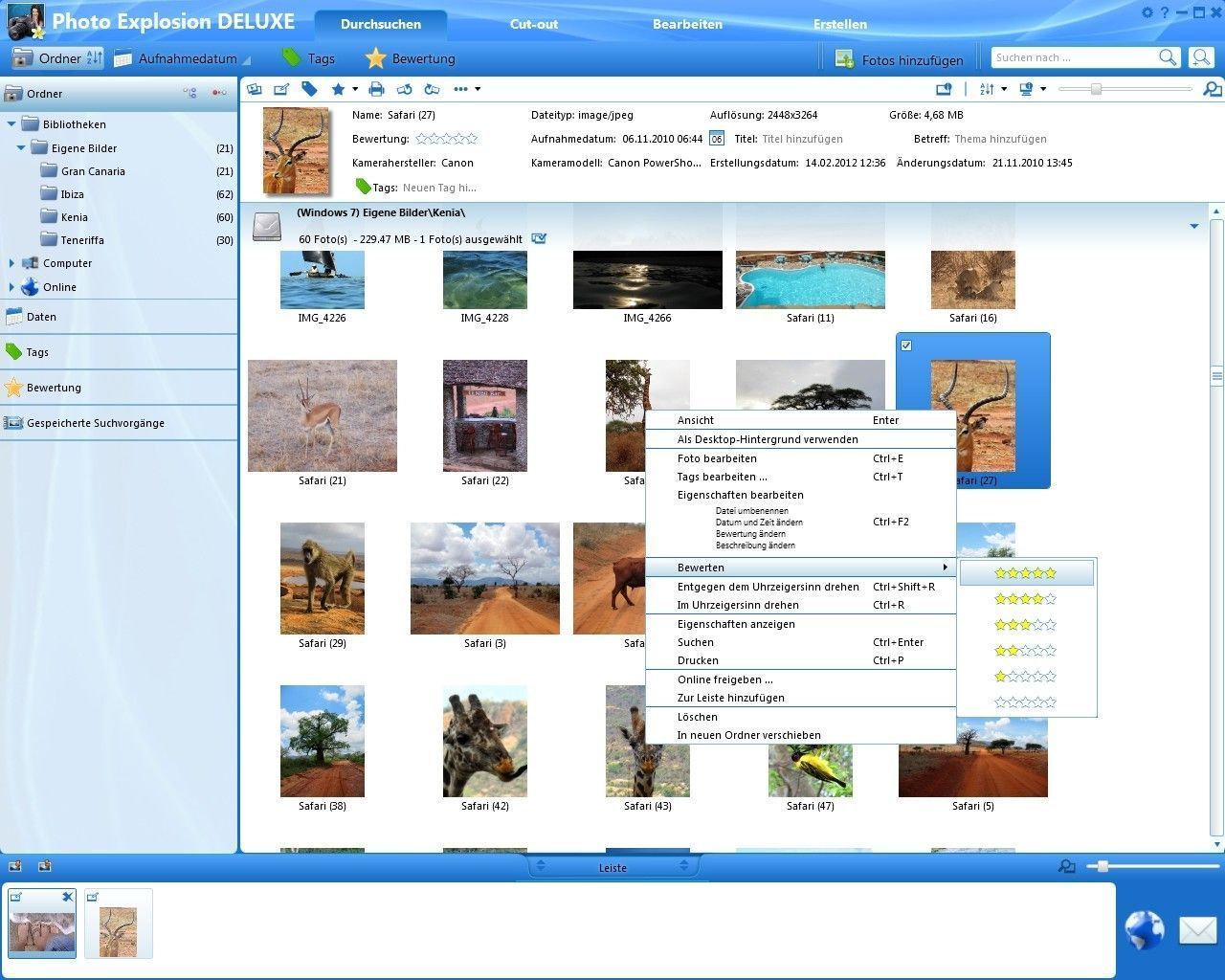Click the blue tag icon in the toolbar
The height and width of the screenshot is (980, 1225).
309,89
